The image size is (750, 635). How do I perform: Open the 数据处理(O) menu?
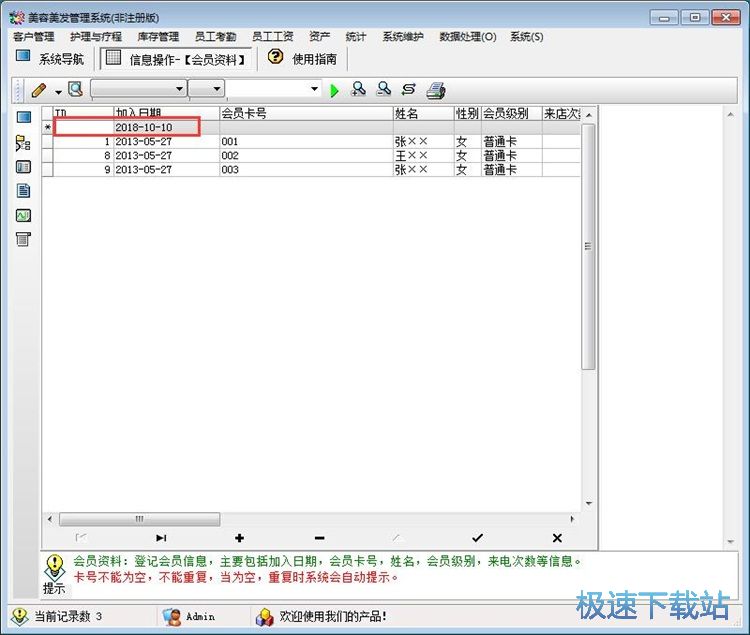coord(468,37)
